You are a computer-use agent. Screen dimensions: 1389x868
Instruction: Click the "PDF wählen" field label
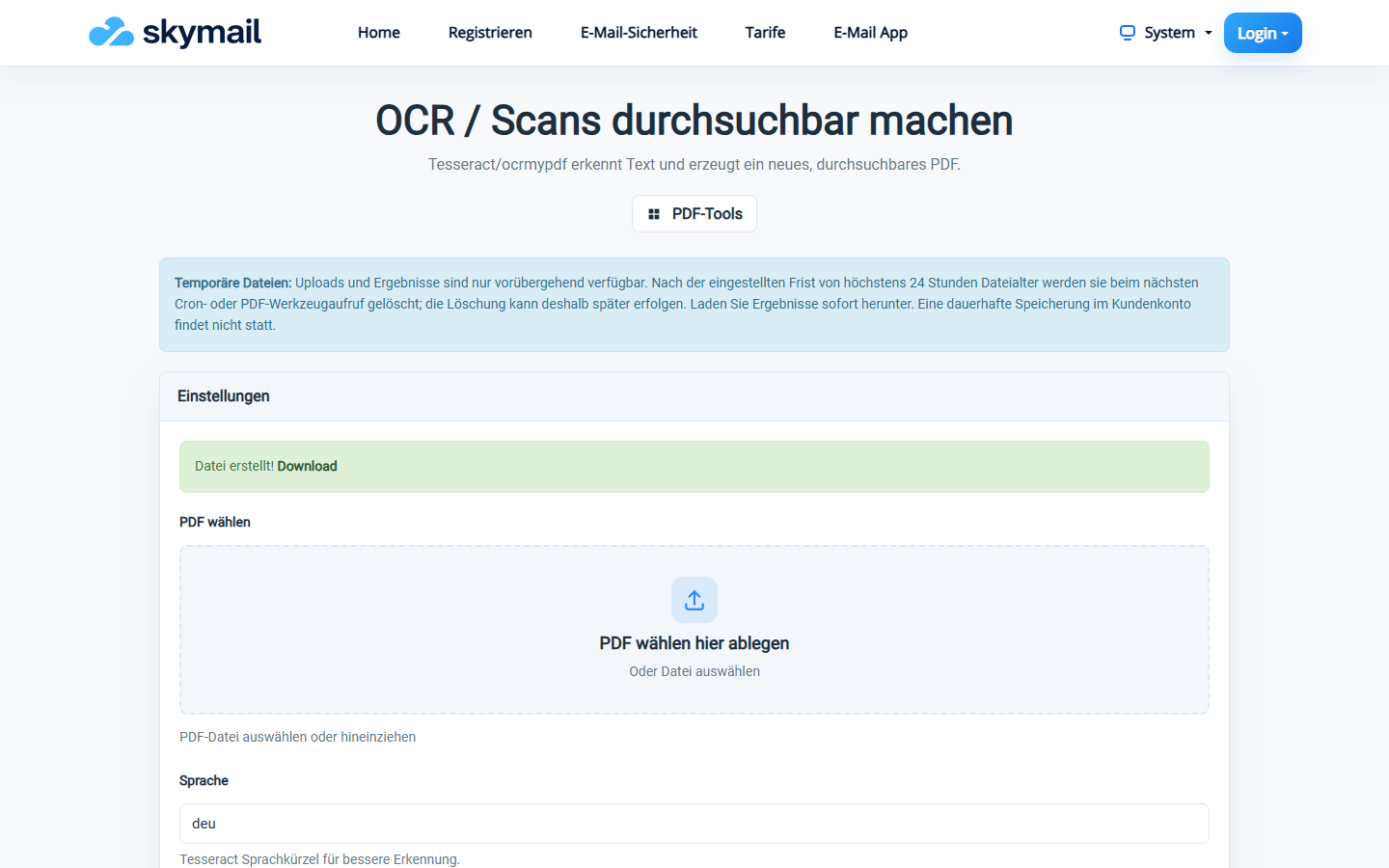[x=215, y=522]
